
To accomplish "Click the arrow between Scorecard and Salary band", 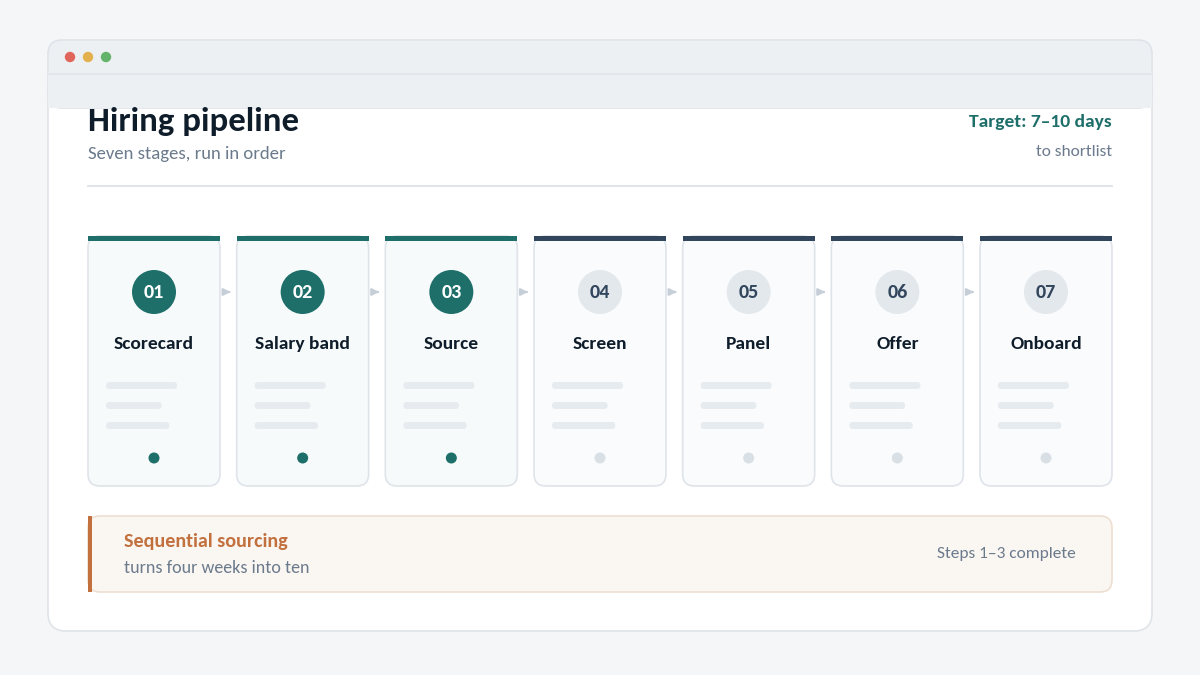I will (227, 292).
